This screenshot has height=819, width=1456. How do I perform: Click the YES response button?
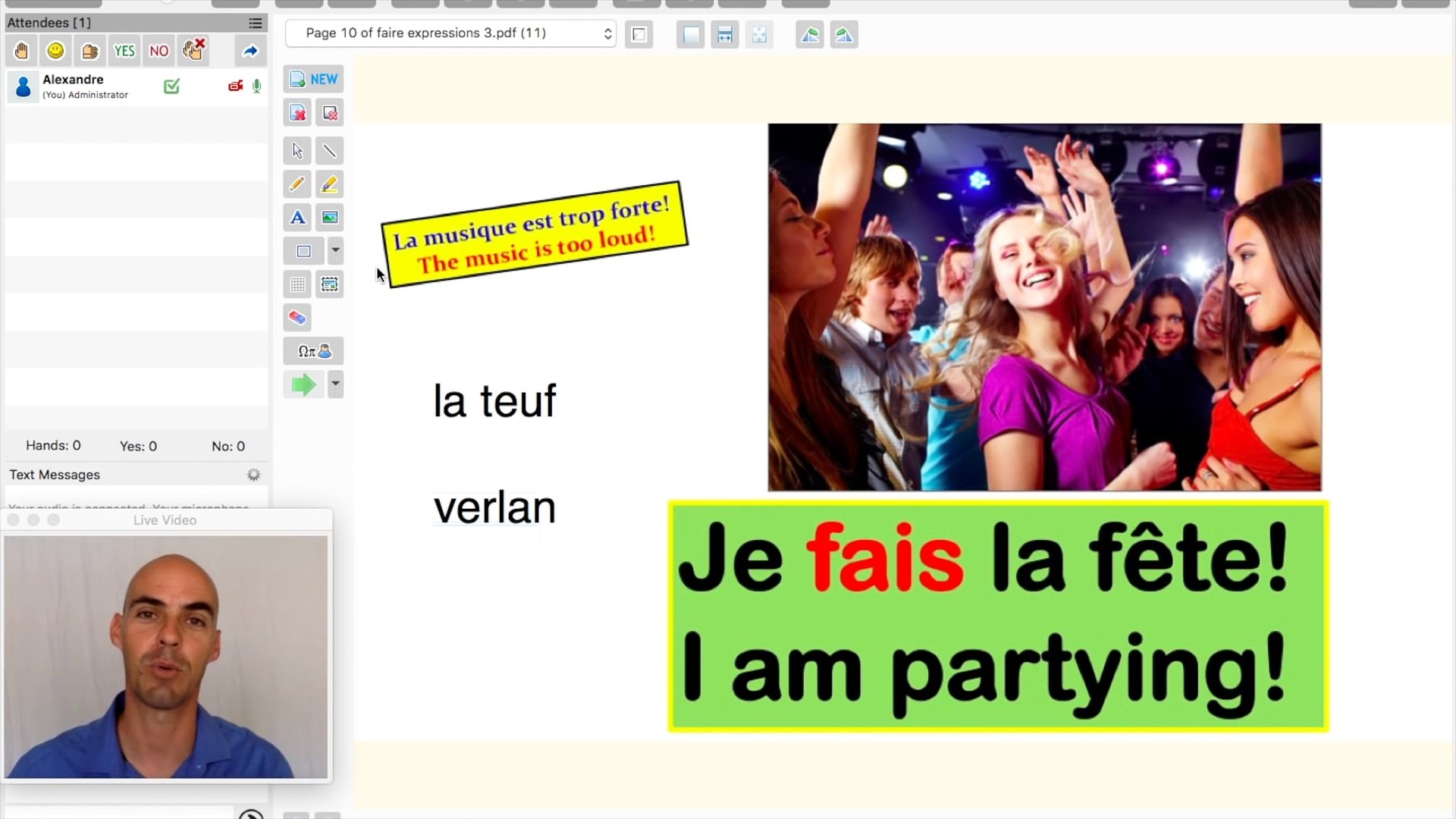[x=124, y=51]
